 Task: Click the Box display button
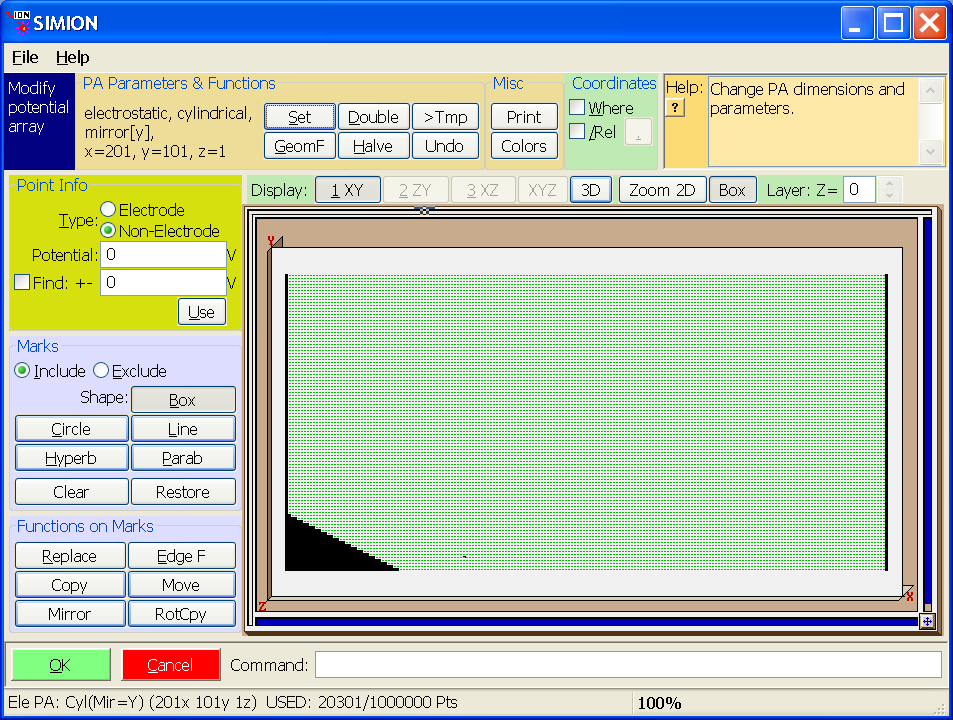[732, 190]
